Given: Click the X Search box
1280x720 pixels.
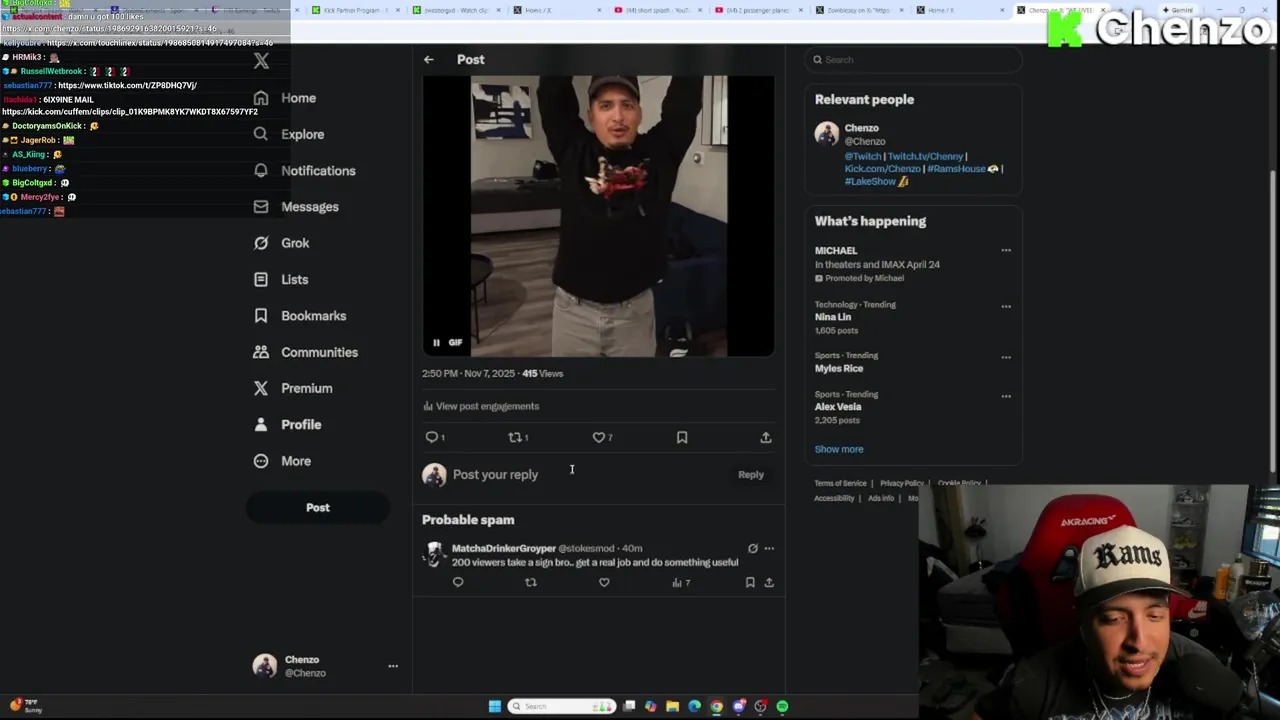Looking at the screenshot, I should click(x=913, y=60).
